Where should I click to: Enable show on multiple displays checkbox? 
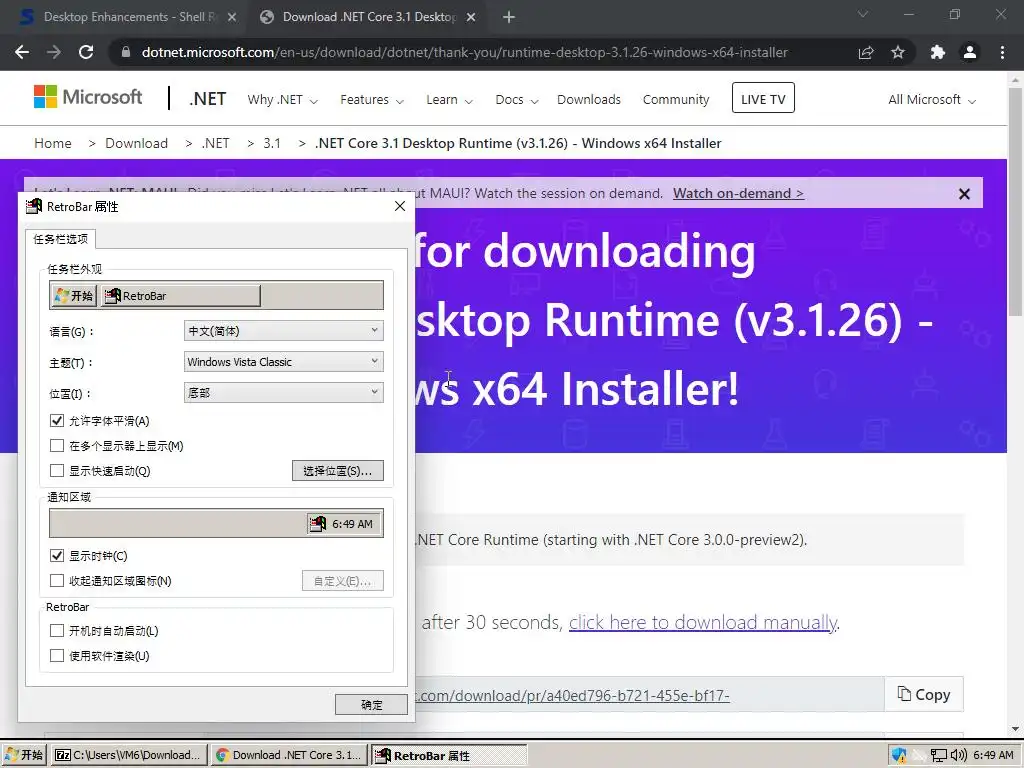(x=57, y=445)
